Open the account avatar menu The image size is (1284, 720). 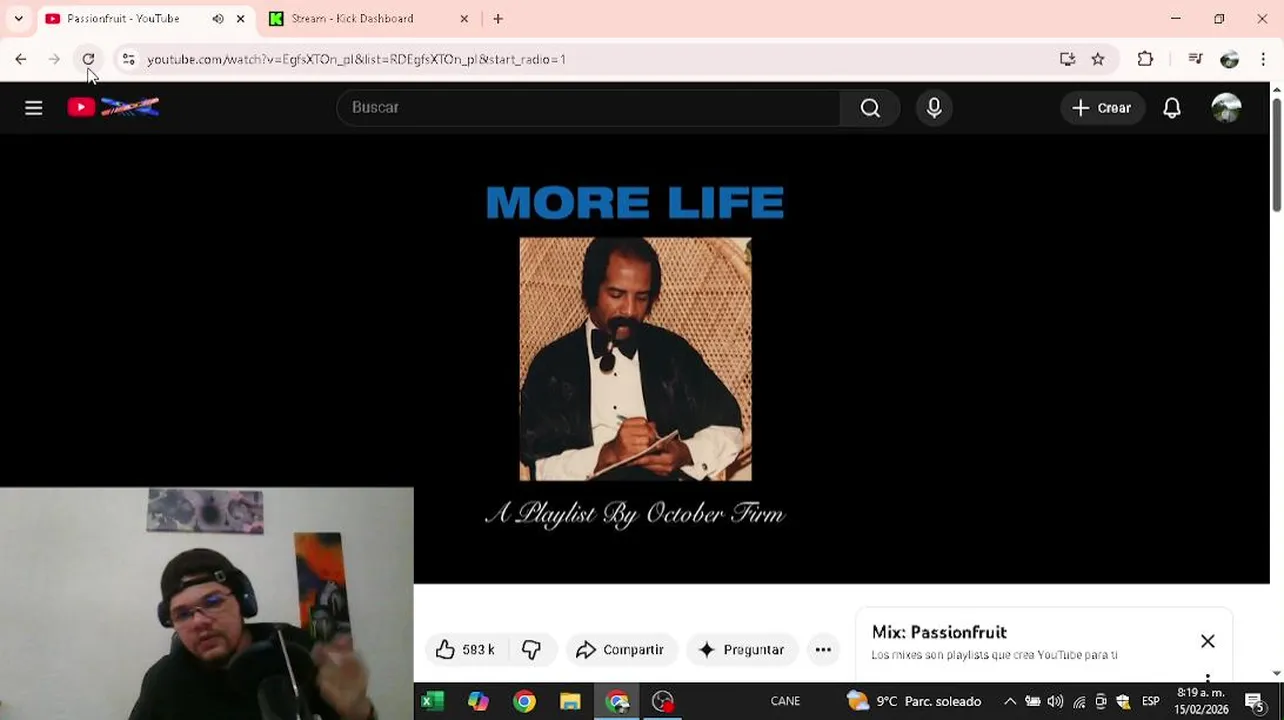pyautogui.click(x=1226, y=108)
